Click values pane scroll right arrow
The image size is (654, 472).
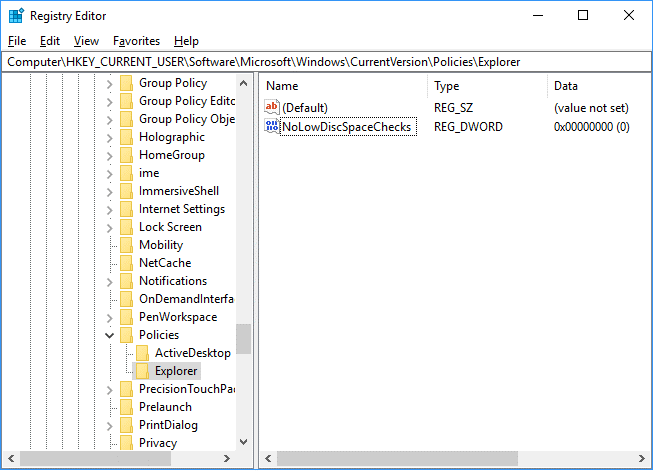tap(642, 459)
